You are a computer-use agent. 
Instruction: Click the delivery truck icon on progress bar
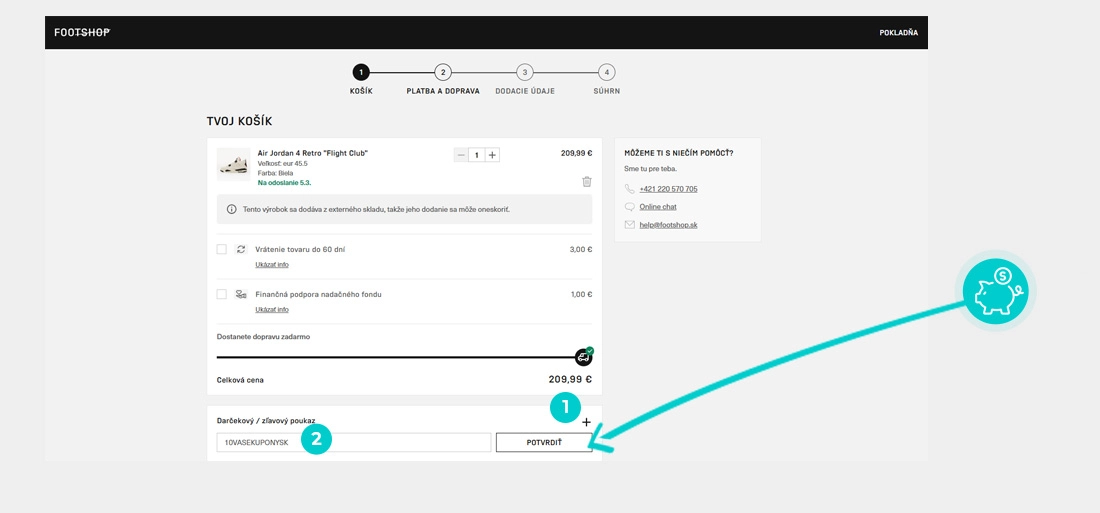(584, 357)
